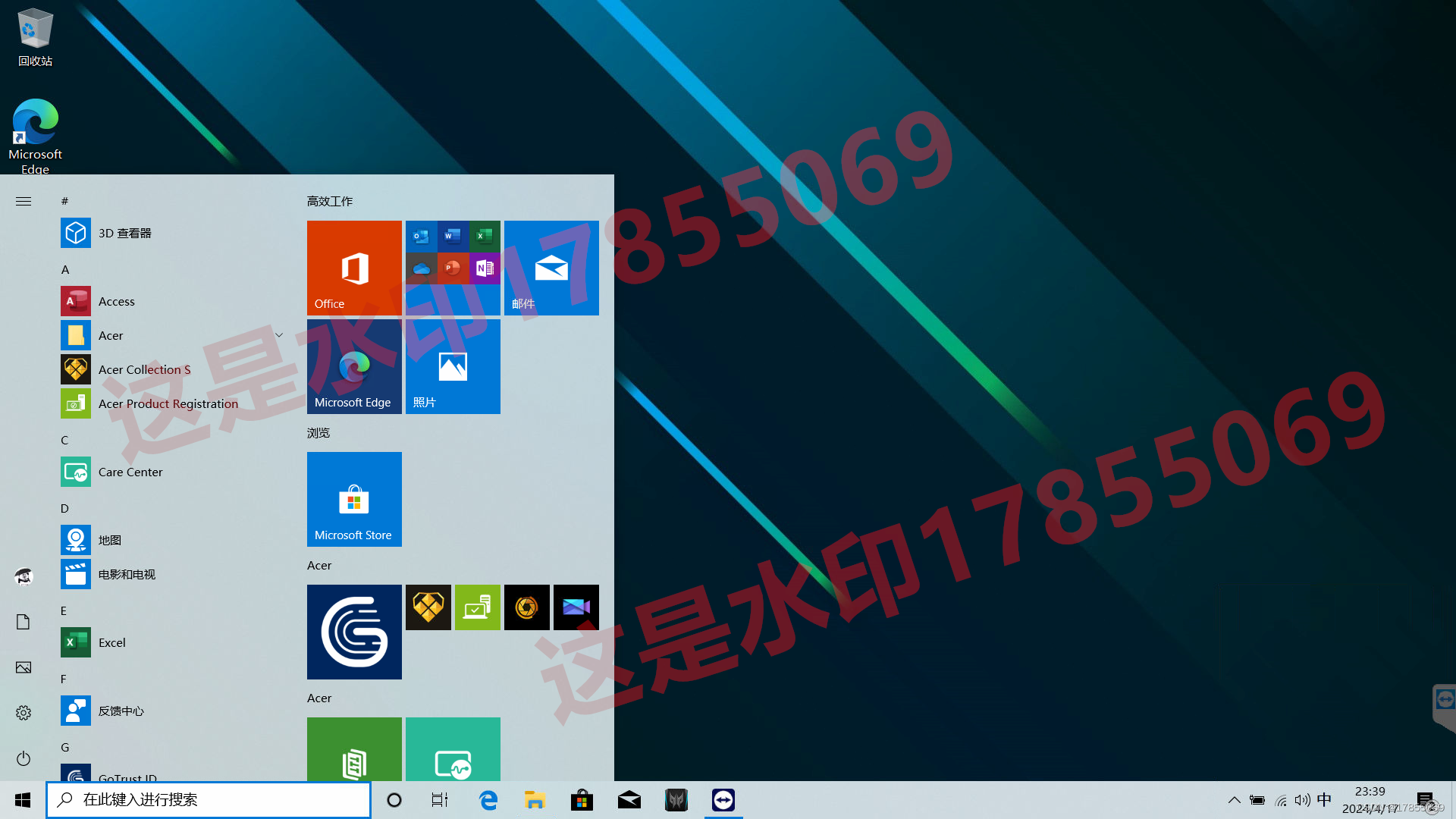Viewport: 1456px width, 819px height.
Task: Click the 浏览 group heading
Action: tap(318, 432)
